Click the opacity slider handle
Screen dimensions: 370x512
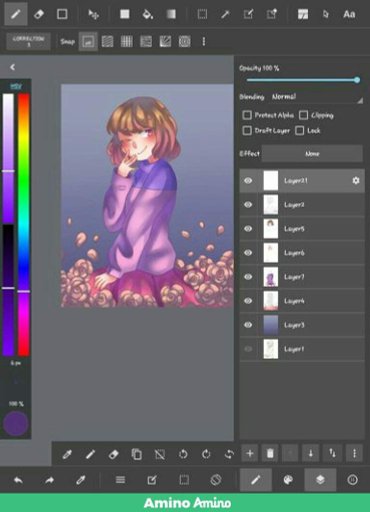[x=357, y=80]
